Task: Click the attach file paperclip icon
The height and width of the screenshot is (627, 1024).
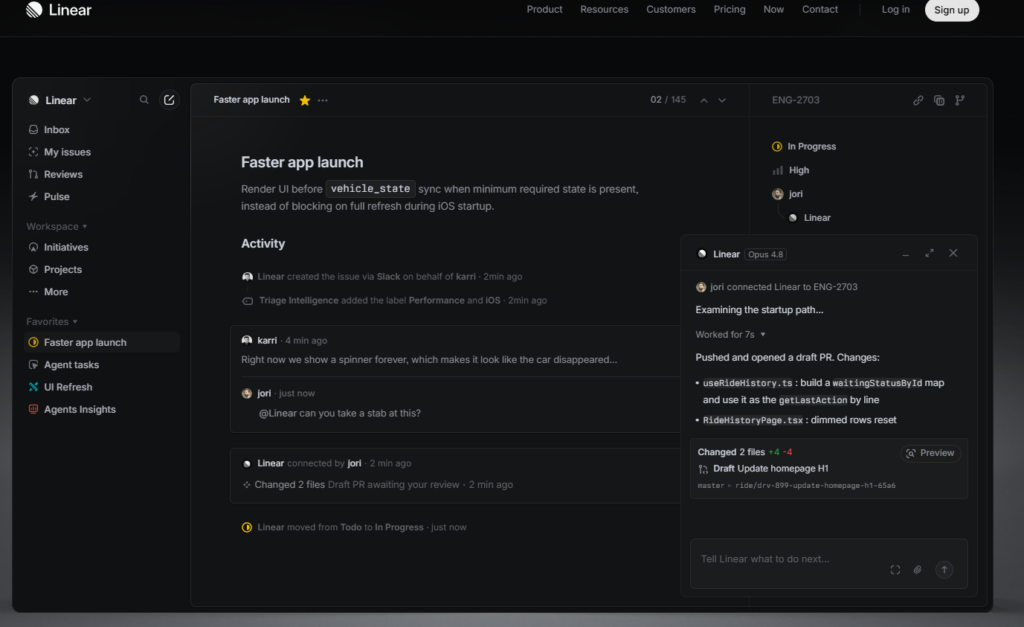Action: coord(918,570)
